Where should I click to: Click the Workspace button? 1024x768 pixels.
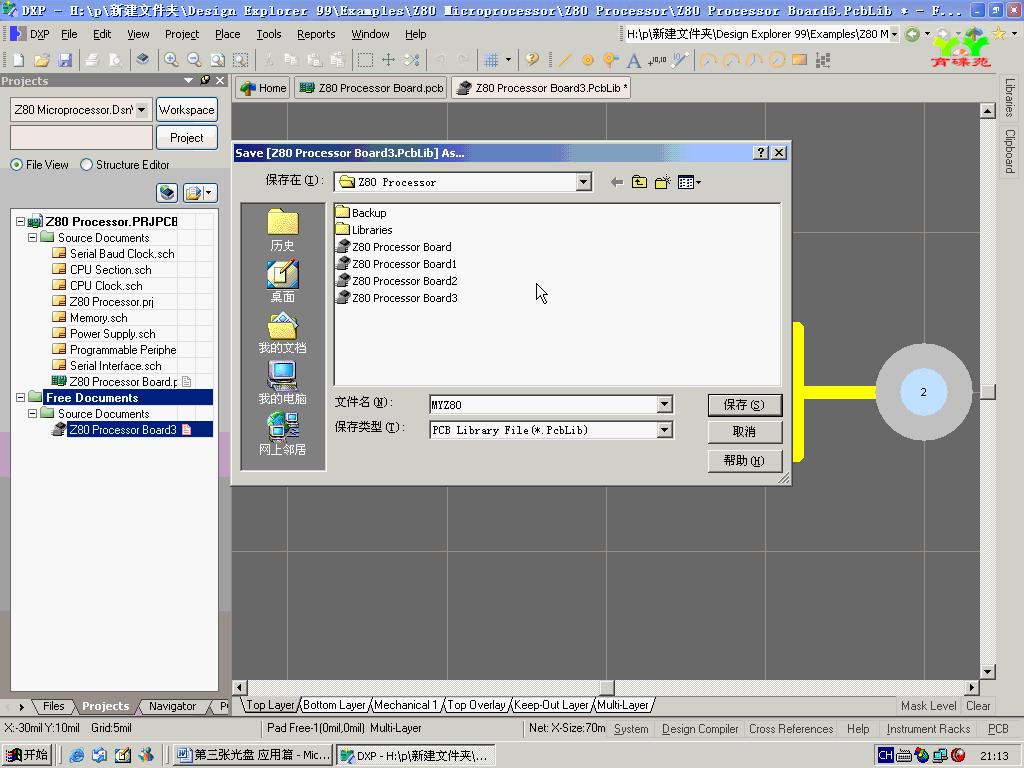(187, 110)
